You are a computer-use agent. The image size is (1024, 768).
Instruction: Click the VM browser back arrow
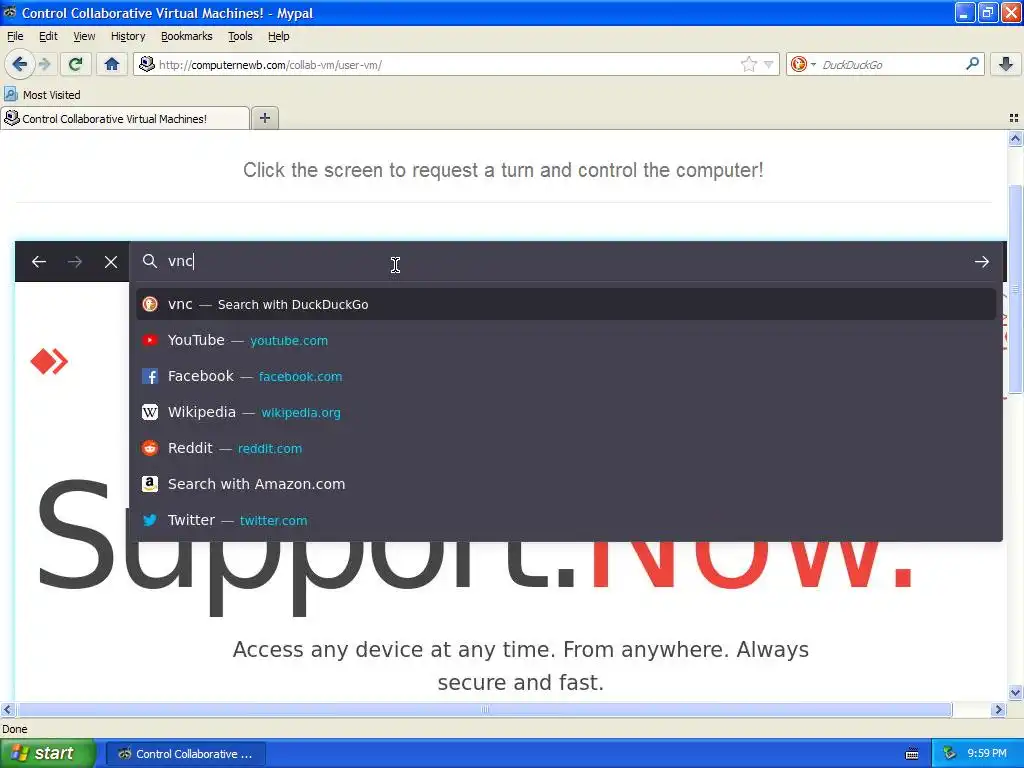tap(39, 262)
